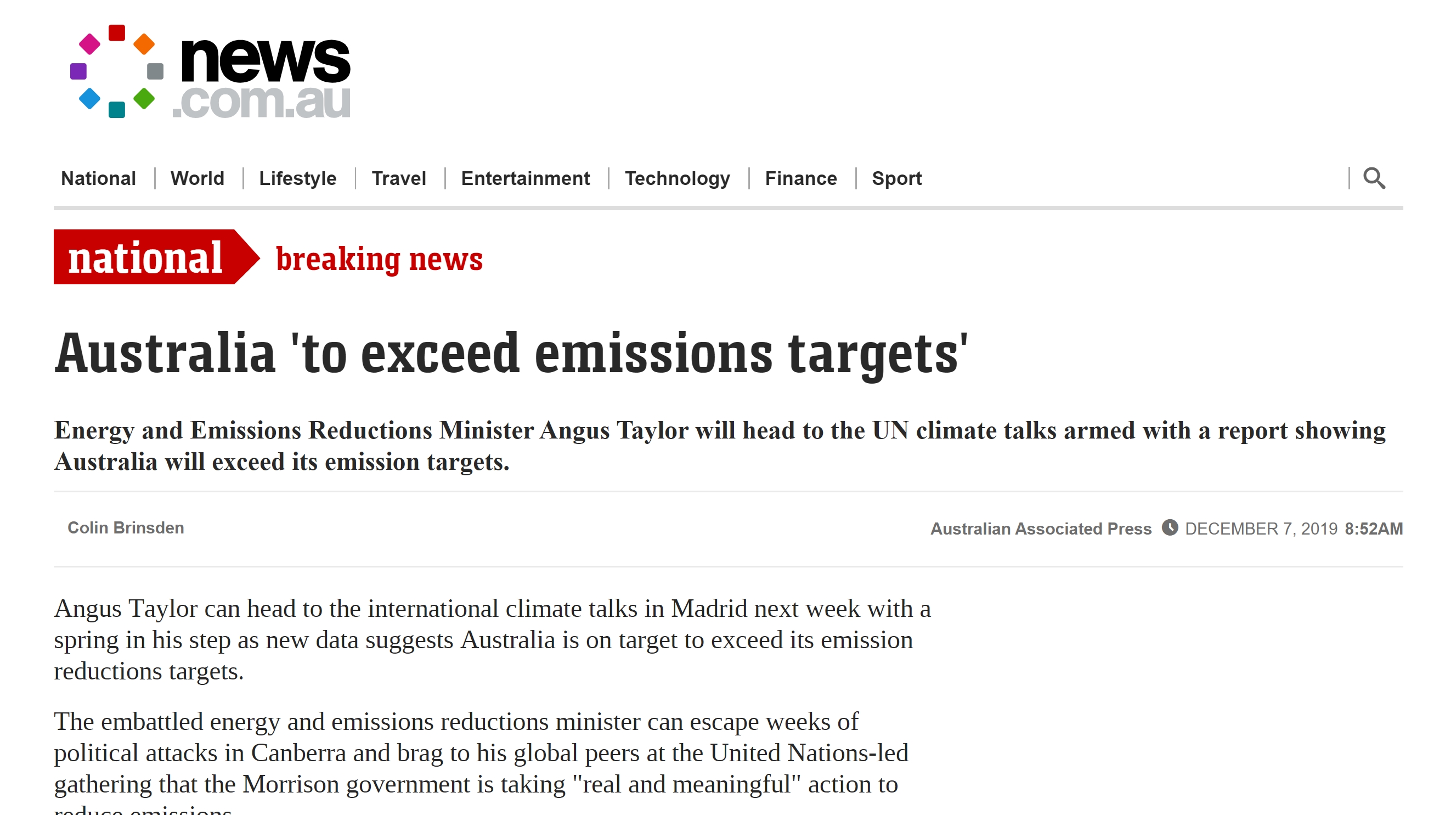Viewport: 1456px width, 815px height.
Task: Open the Finance section
Action: coord(800,178)
